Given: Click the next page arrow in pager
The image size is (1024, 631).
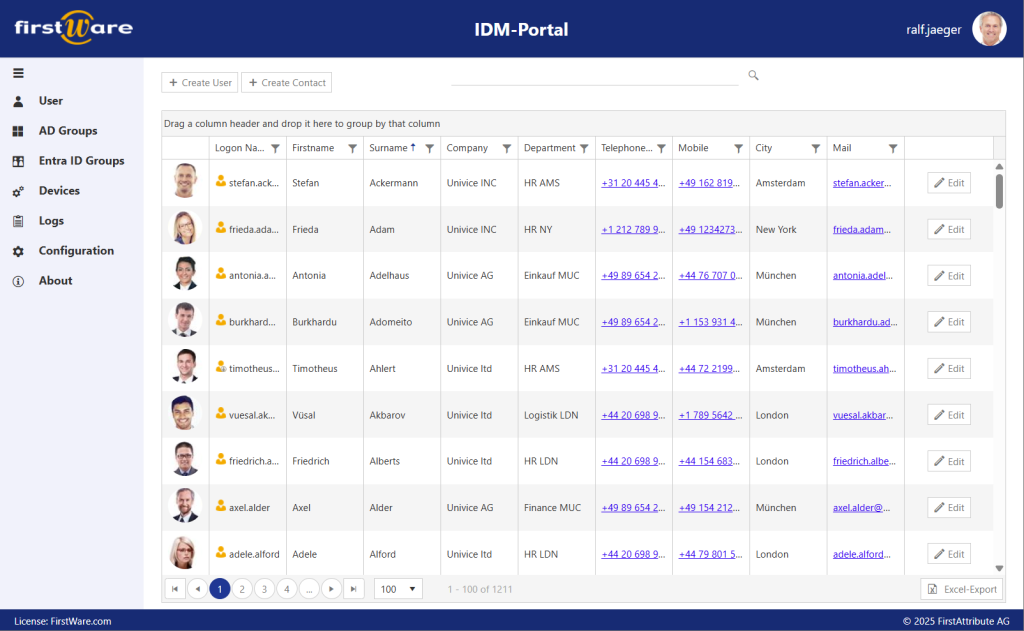Looking at the screenshot, I should (x=331, y=589).
